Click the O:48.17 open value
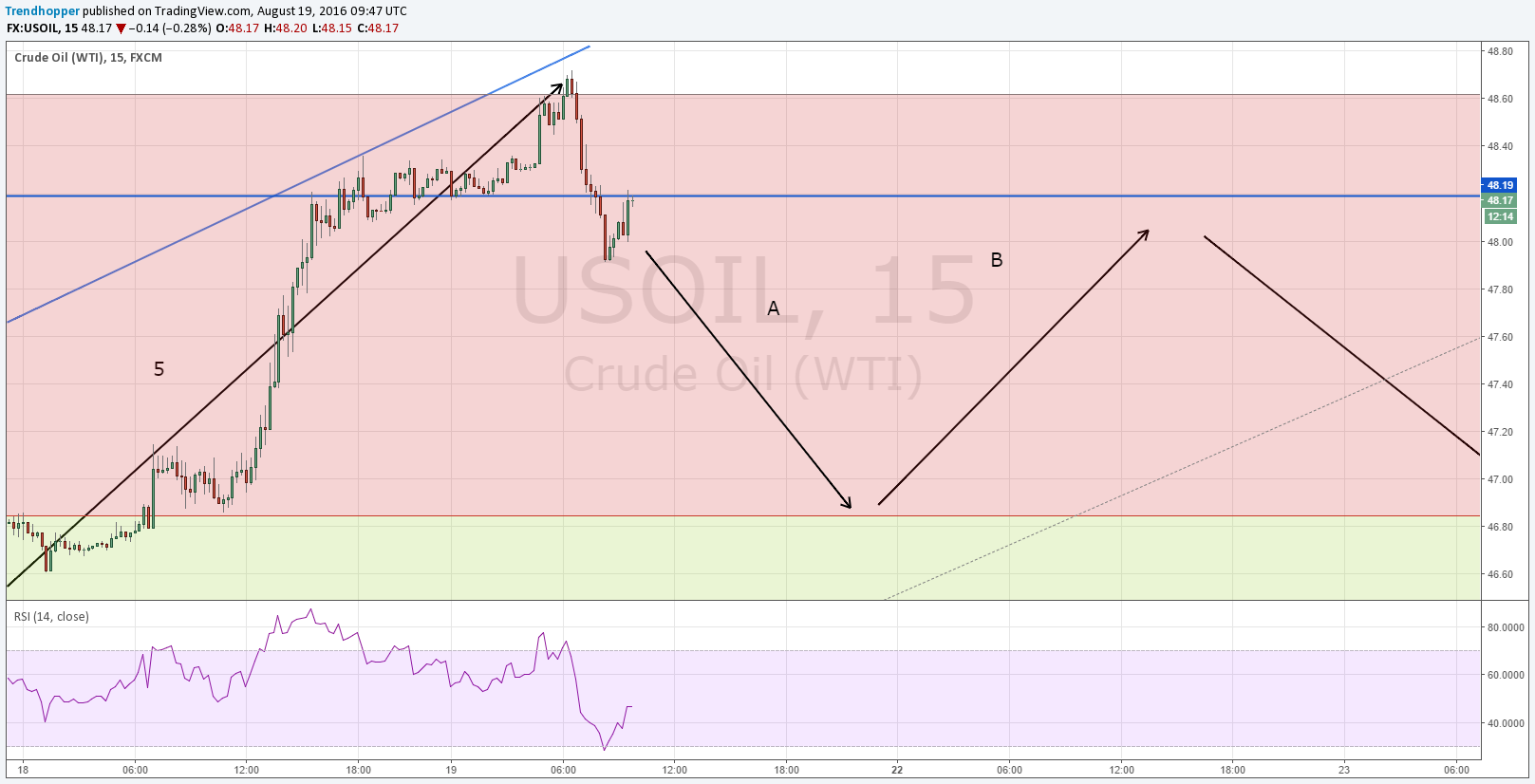 pos(237,28)
